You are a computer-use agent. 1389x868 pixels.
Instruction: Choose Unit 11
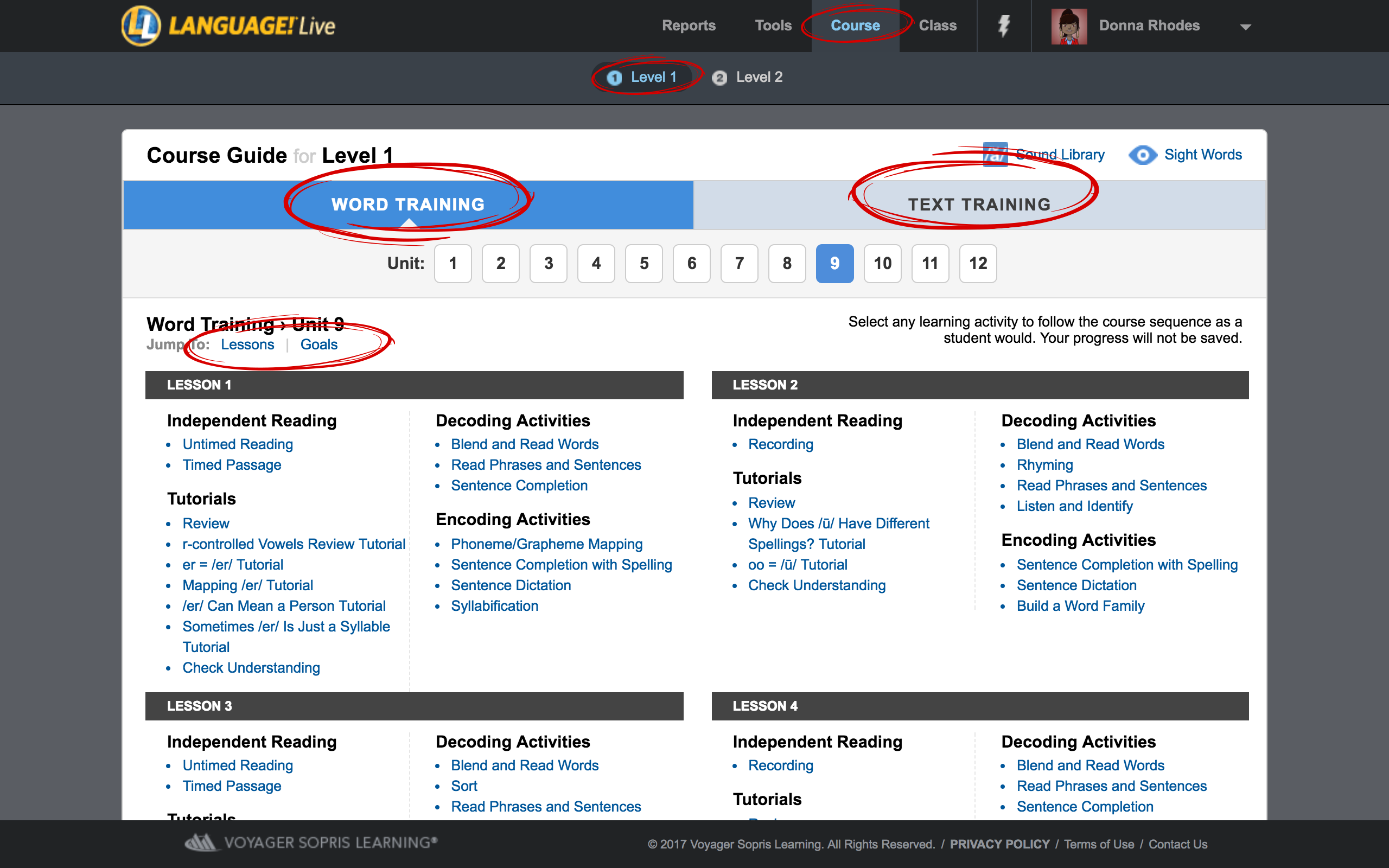(x=930, y=264)
